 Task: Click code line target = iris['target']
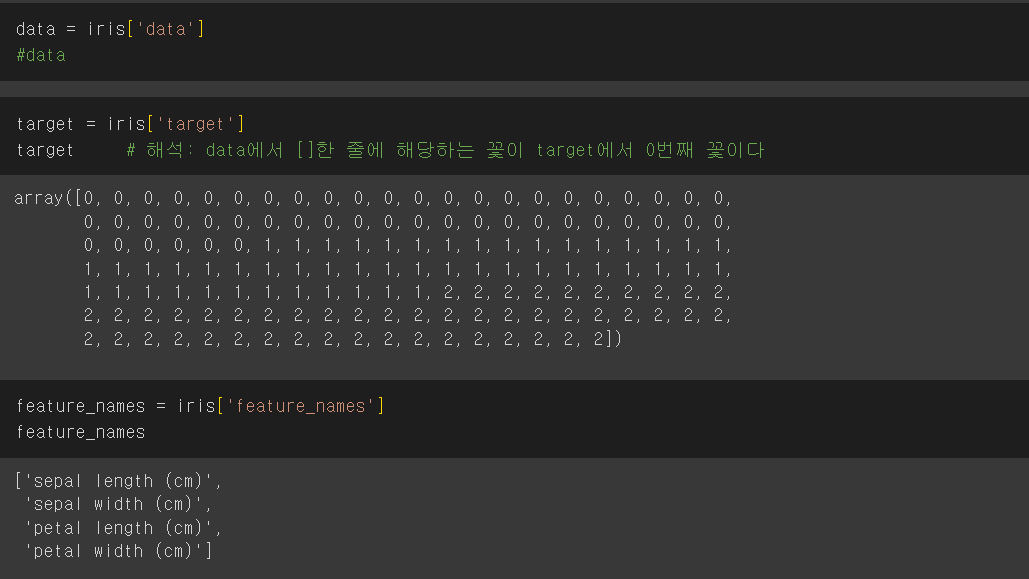pyautogui.click(x=130, y=123)
